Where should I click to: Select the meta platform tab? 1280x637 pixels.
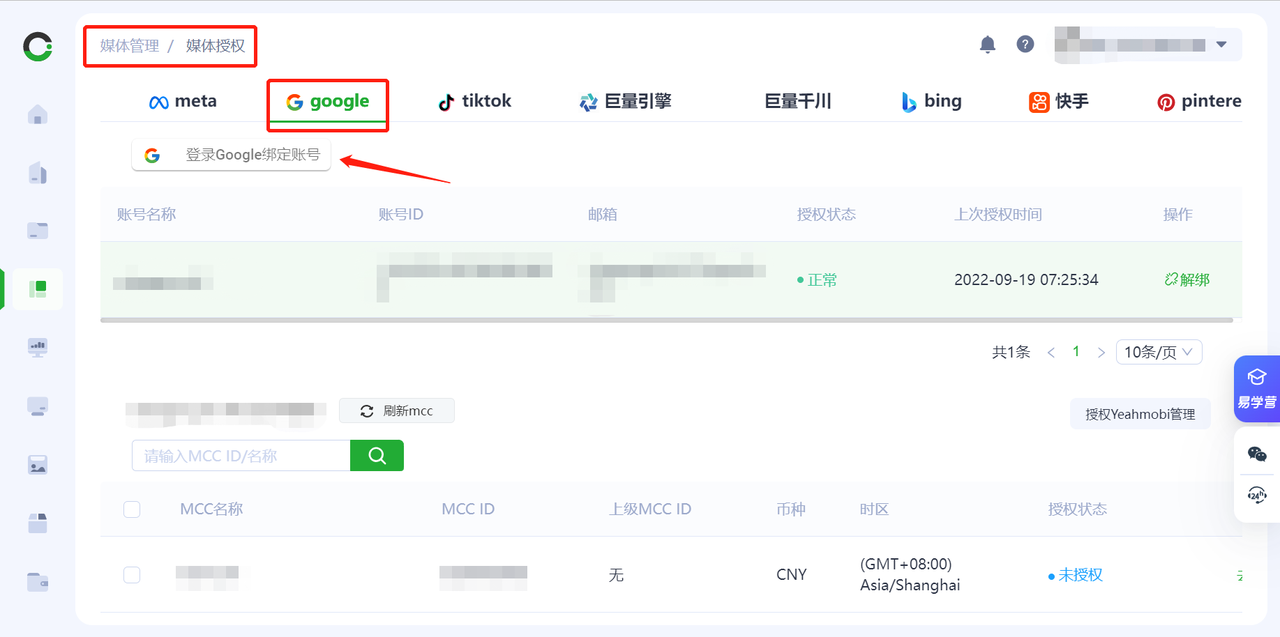182,101
